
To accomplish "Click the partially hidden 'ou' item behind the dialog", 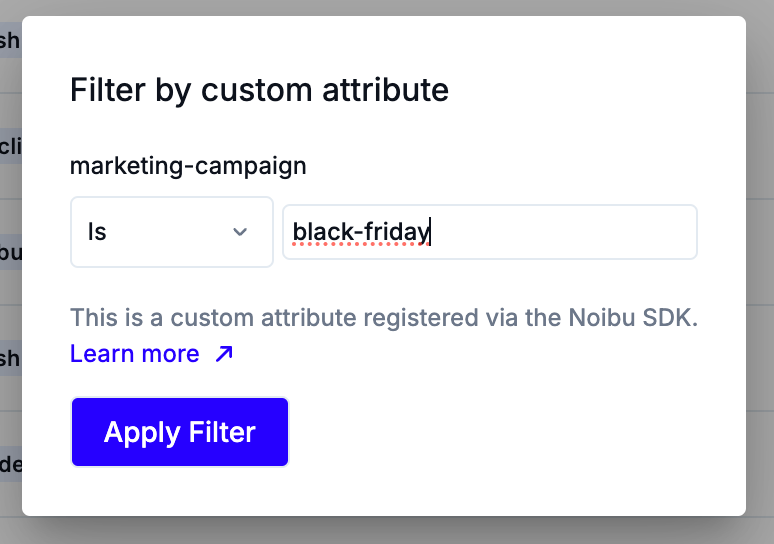I will (10, 252).
